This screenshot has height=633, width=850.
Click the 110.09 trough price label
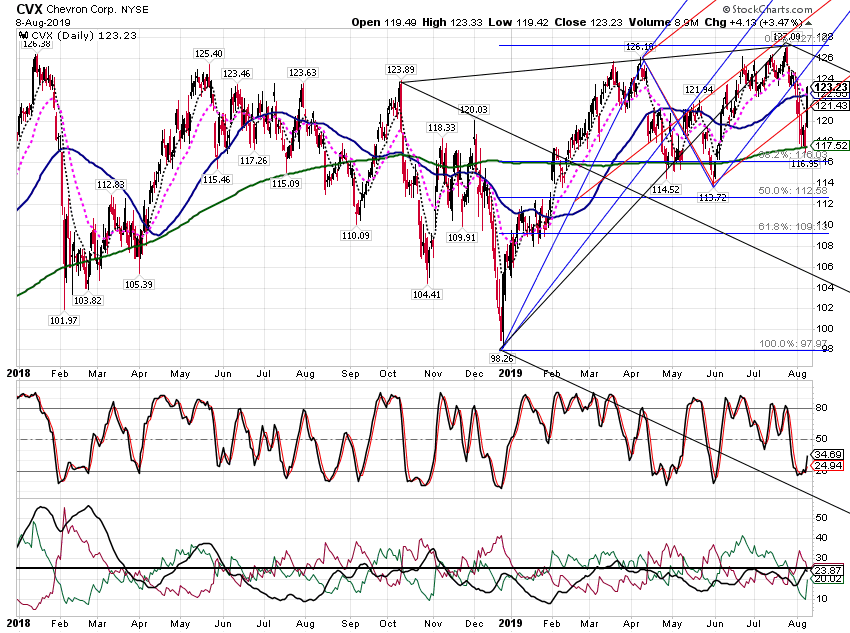coord(356,235)
